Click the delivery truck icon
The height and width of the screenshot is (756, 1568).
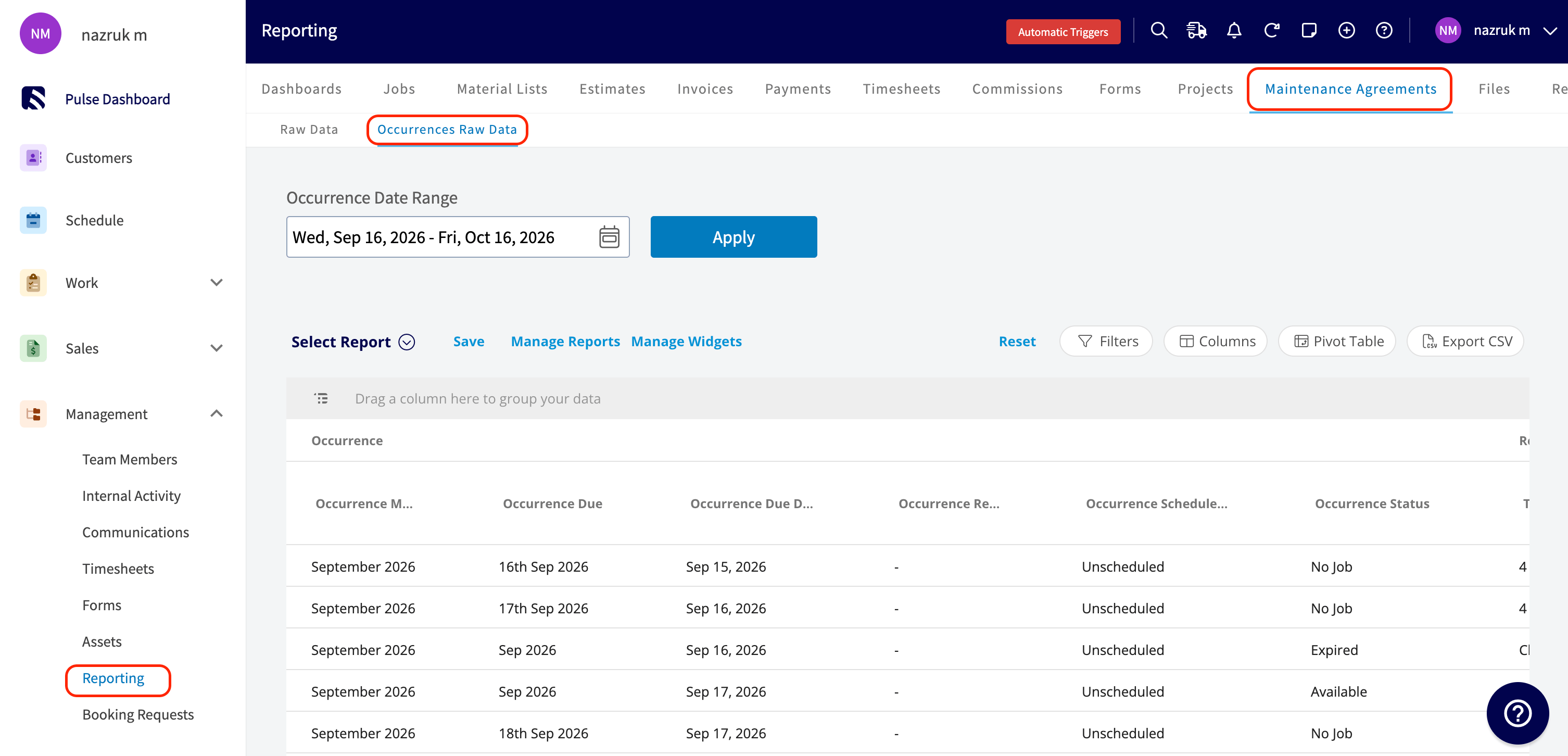(x=1197, y=30)
